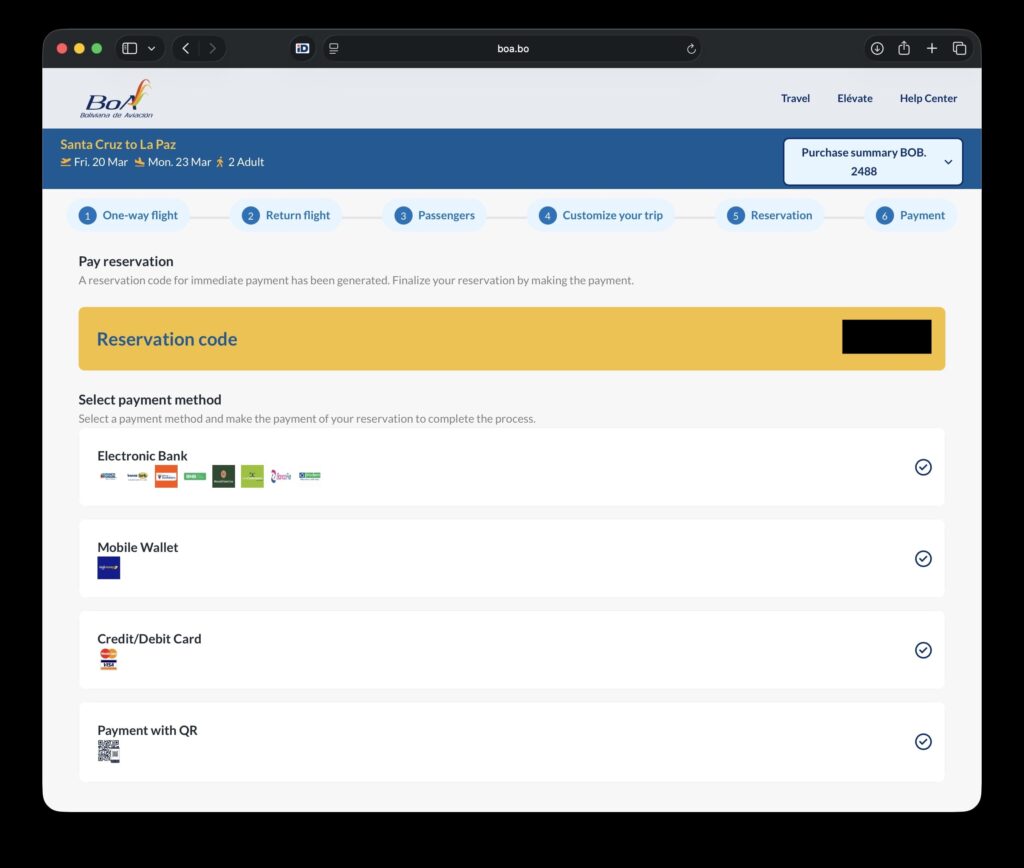Click the boa.bo address bar
The image size is (1024, 868).
[x=512, y=49]
